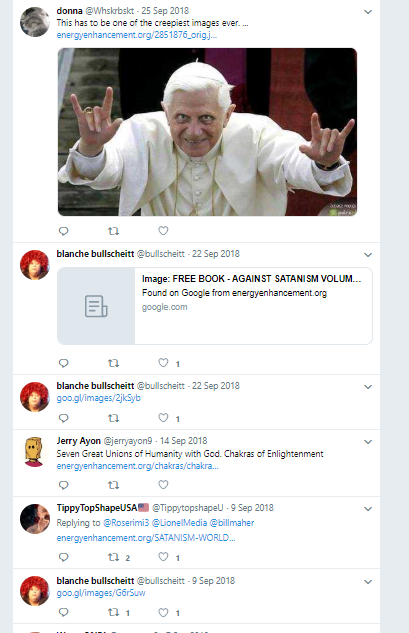Screen dimensions: 409x633
Task: Retweet Jerry Ayon's Chakras tweet
Action: tap(113, 485)
